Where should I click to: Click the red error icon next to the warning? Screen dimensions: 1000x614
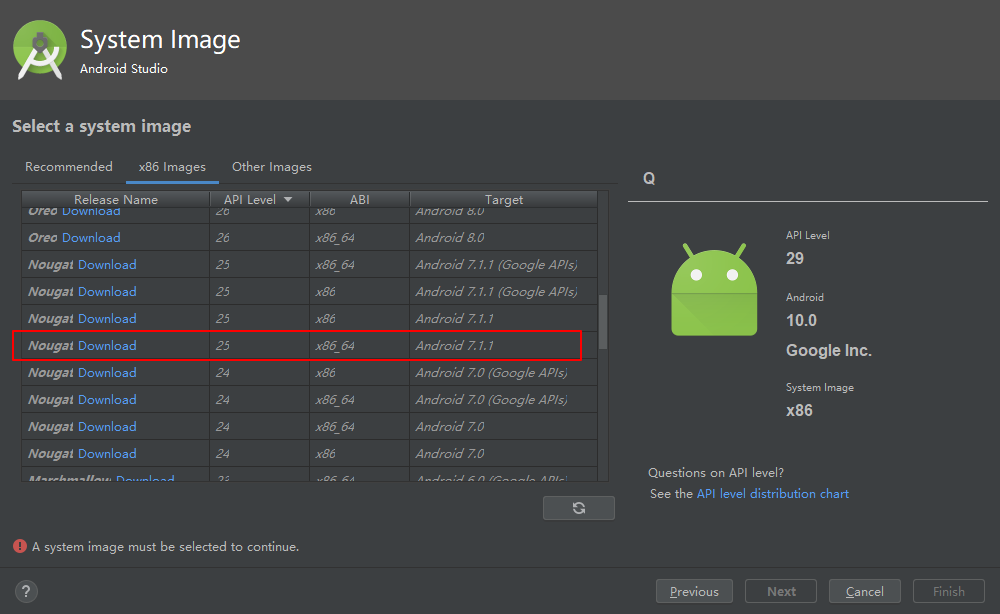click(21, 546)
